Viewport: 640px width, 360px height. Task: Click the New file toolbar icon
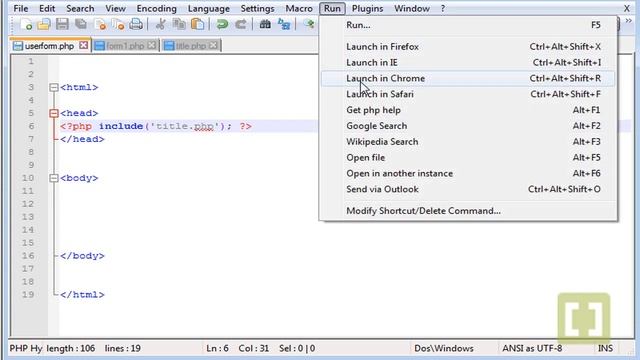tap(26, 24)
